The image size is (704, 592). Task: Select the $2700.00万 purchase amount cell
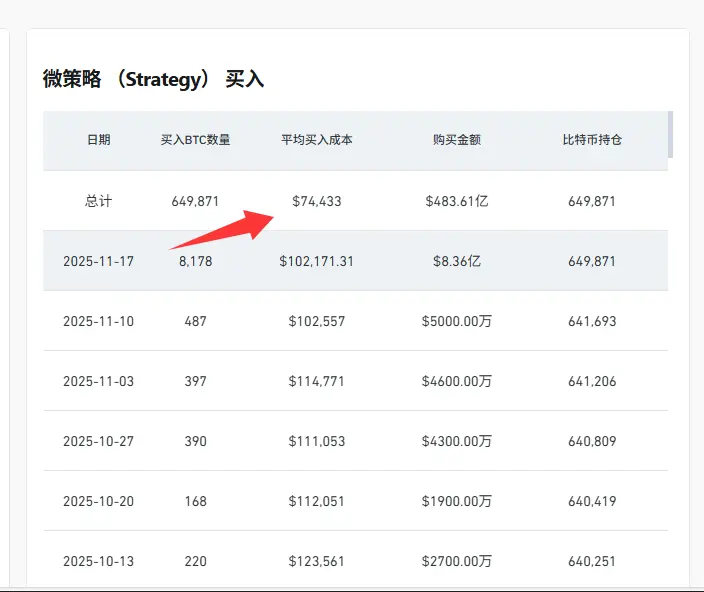(x=457, y=561)
